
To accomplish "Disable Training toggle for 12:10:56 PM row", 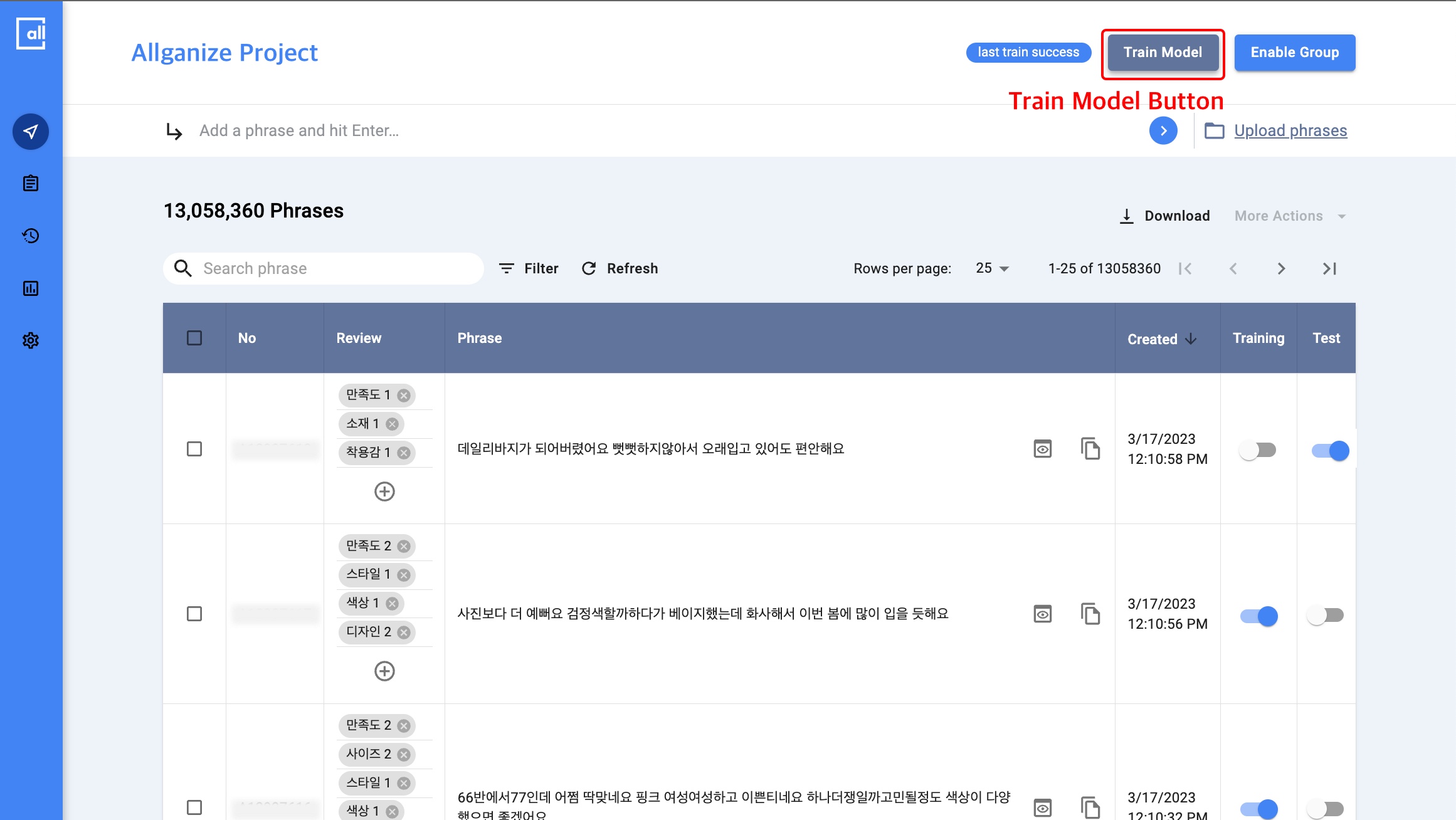I will [1258, 616].
